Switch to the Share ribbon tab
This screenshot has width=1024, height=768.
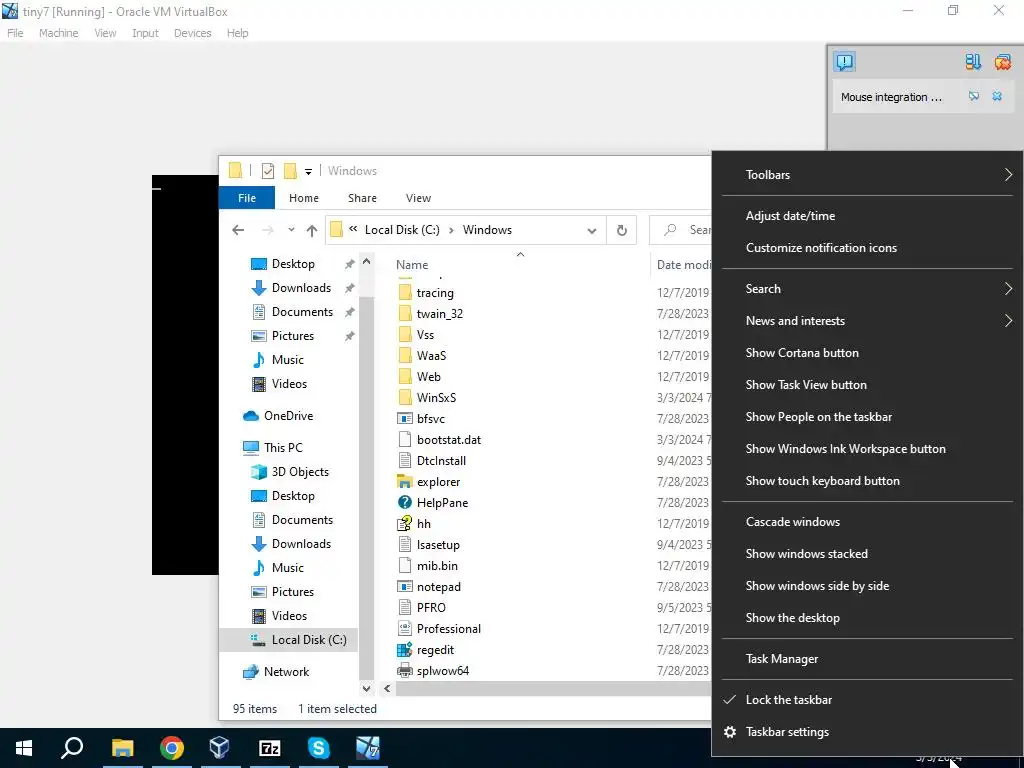362,198
